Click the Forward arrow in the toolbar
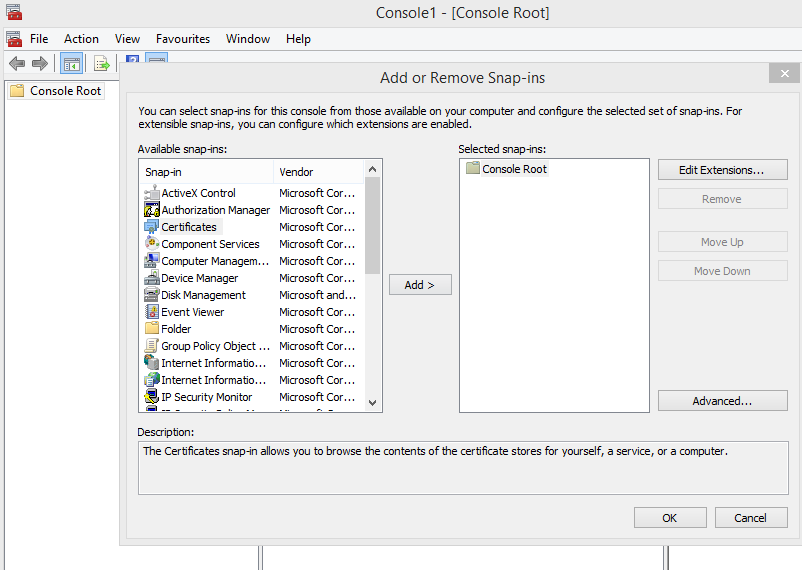The height and width of the screenshot is (570, 802). 40,63
